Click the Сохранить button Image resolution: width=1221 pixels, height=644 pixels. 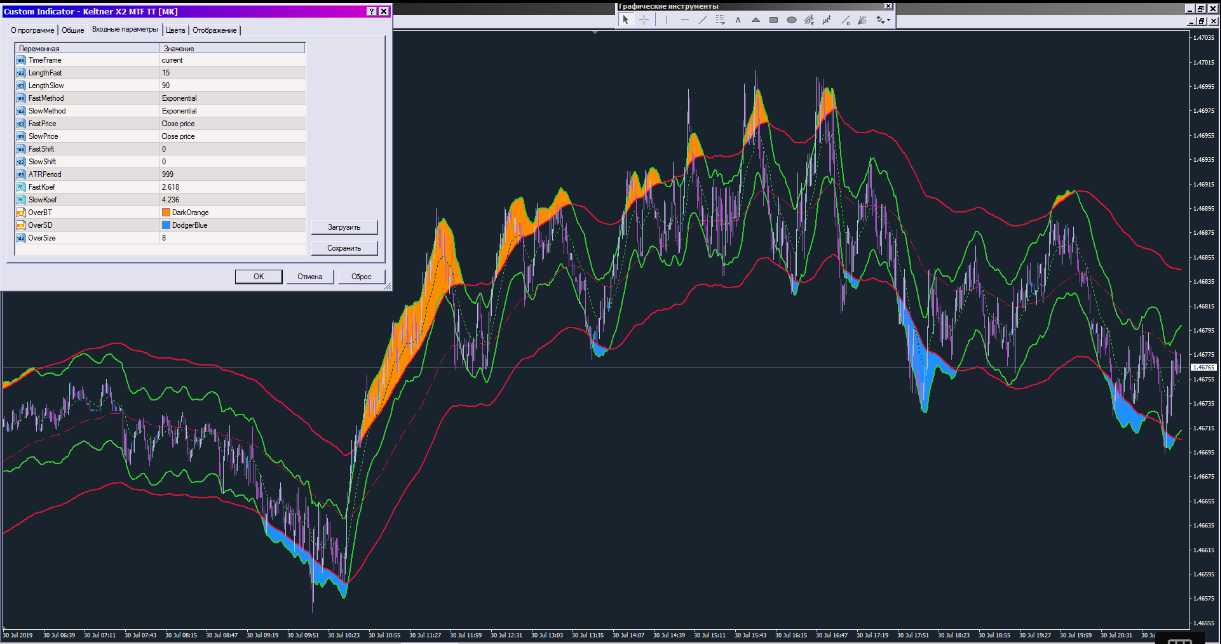[344, 248]
